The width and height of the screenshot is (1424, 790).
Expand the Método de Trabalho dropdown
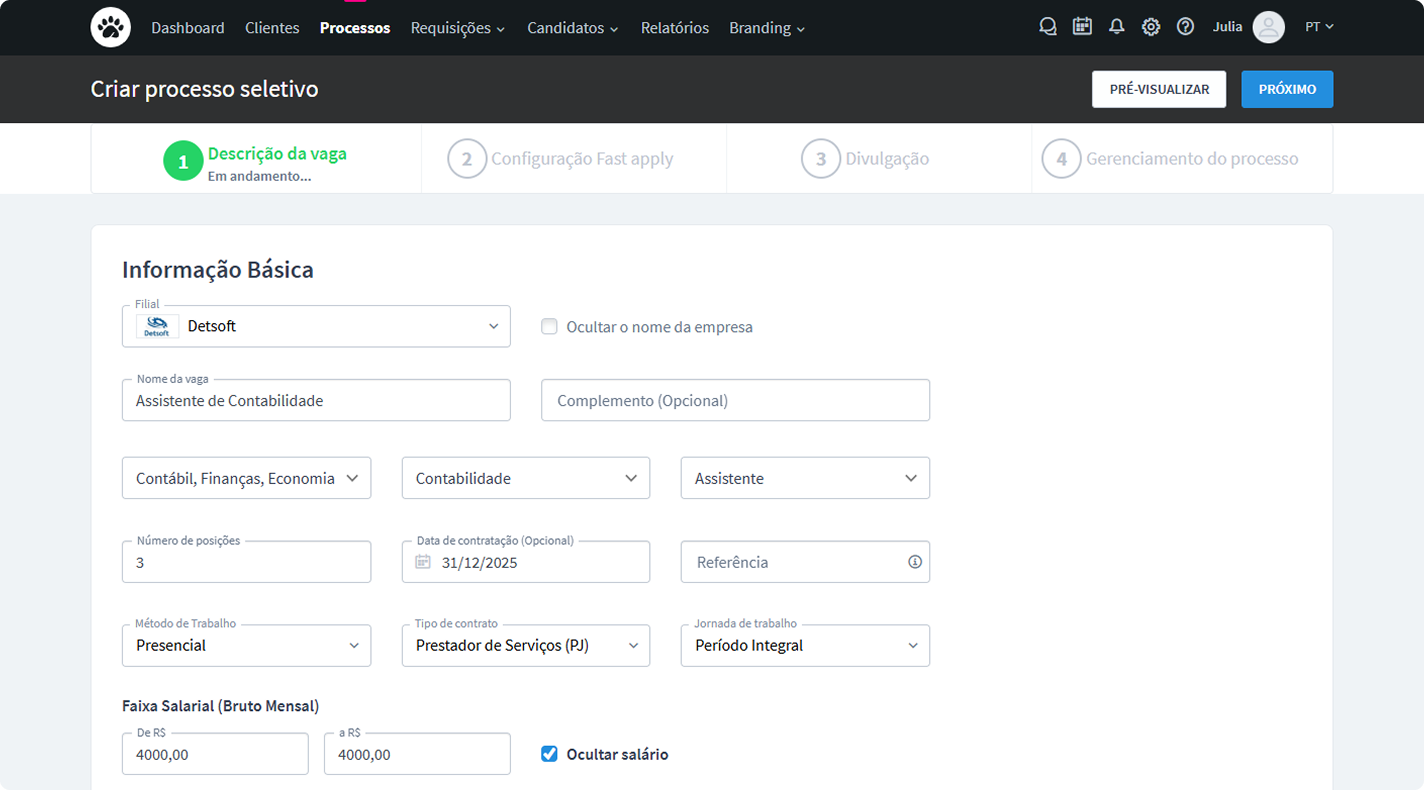(246, 646)
